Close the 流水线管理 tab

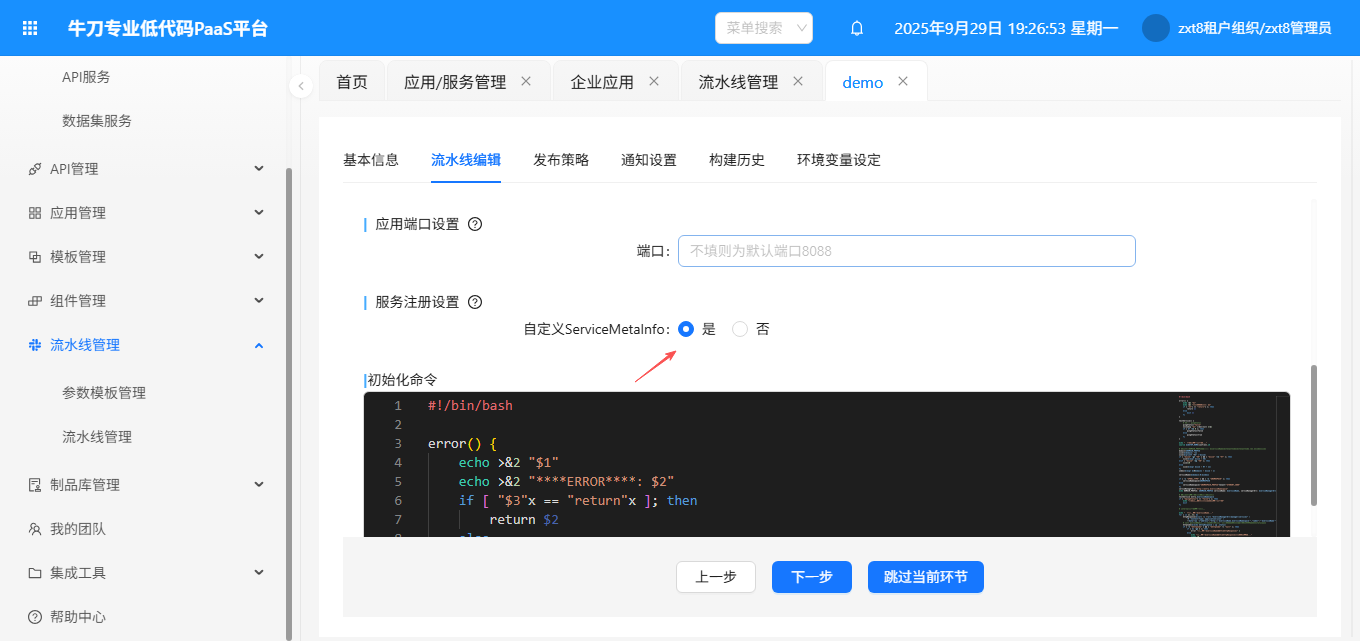(798, 81)
